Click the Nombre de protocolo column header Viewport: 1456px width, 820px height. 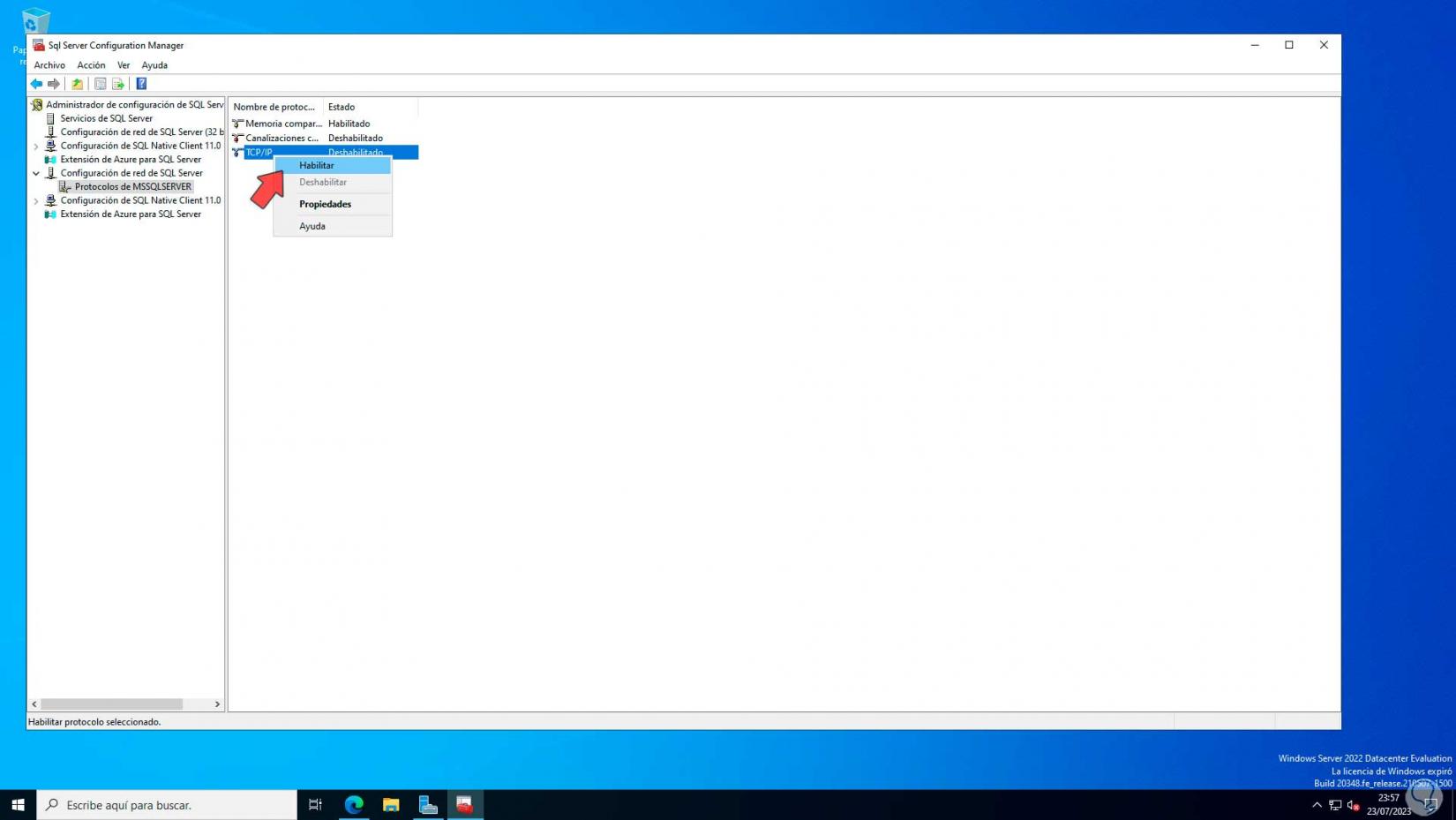[276, 107]
